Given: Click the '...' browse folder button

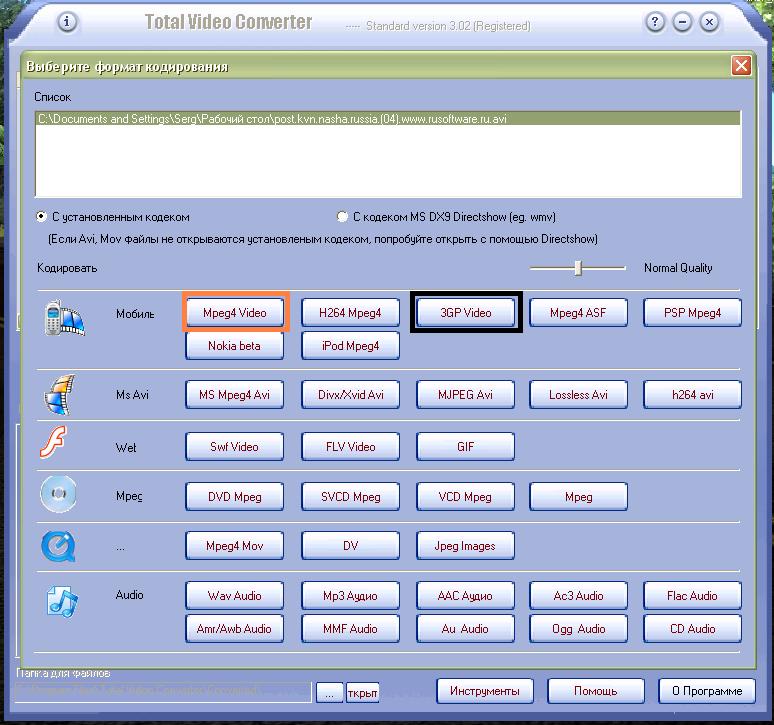Looking at the screenshot, I should tap(329, 692).
